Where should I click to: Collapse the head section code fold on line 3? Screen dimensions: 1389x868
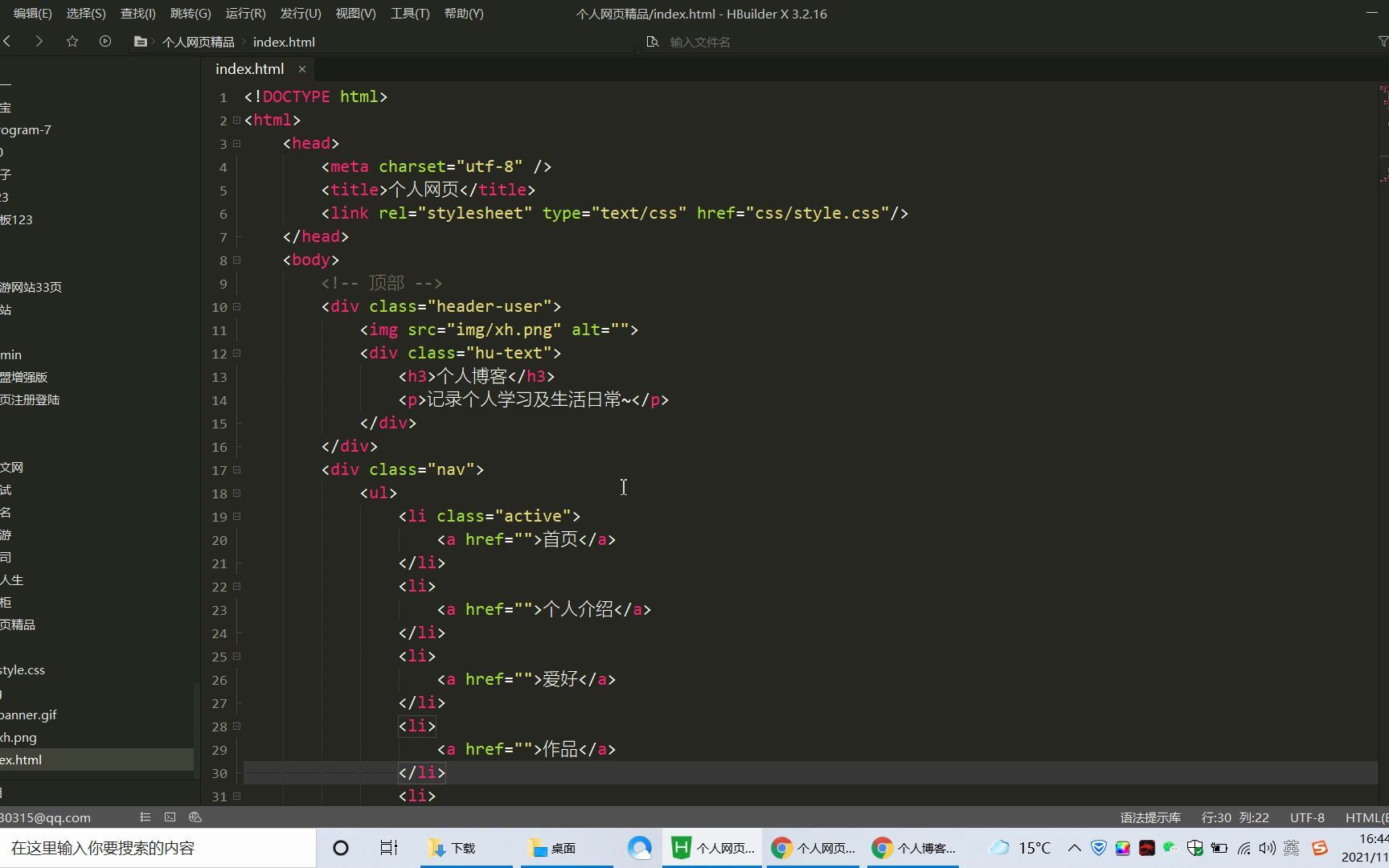click(237, 143)
